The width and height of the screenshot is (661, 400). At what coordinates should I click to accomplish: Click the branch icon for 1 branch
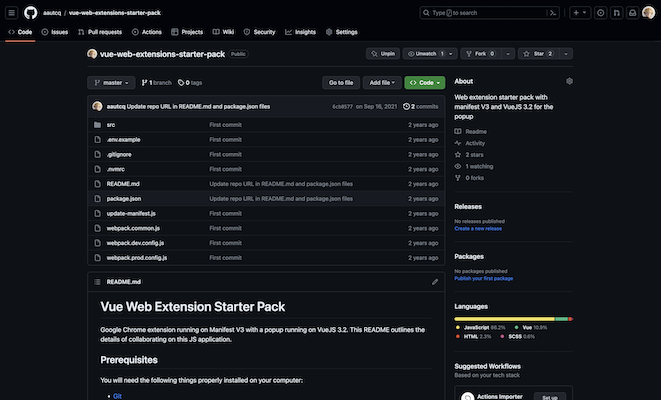[144, 83]
